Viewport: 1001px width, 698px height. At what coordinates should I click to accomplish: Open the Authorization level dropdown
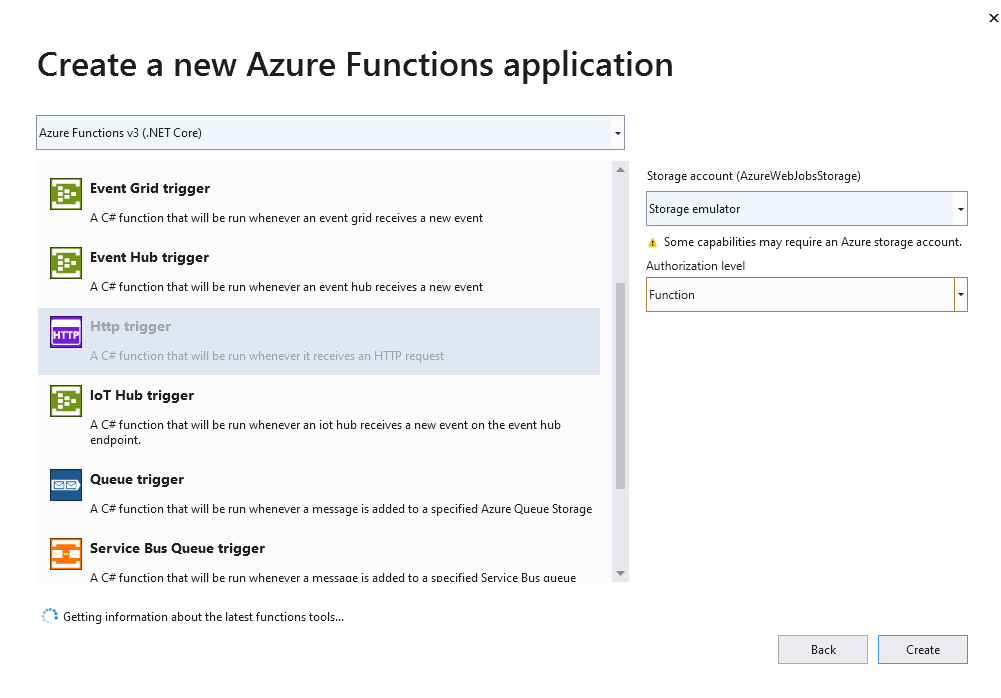point(959,294)
